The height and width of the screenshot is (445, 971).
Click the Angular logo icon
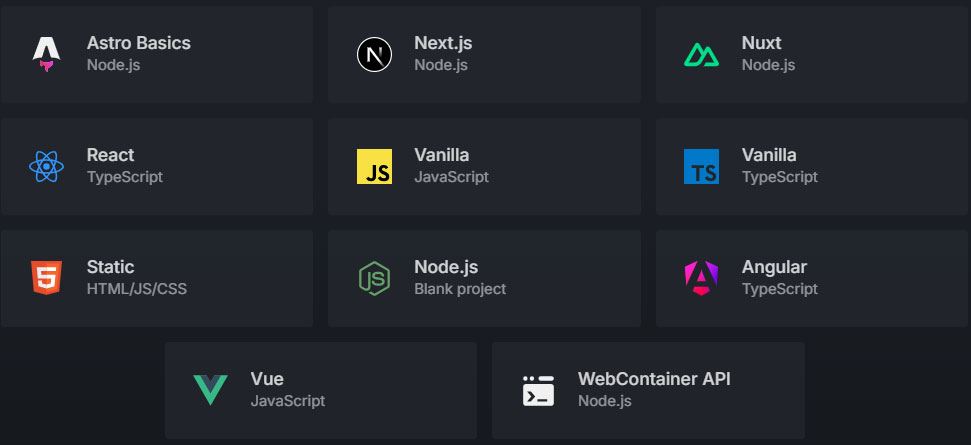pyautogui.click(x=701, y=278)
